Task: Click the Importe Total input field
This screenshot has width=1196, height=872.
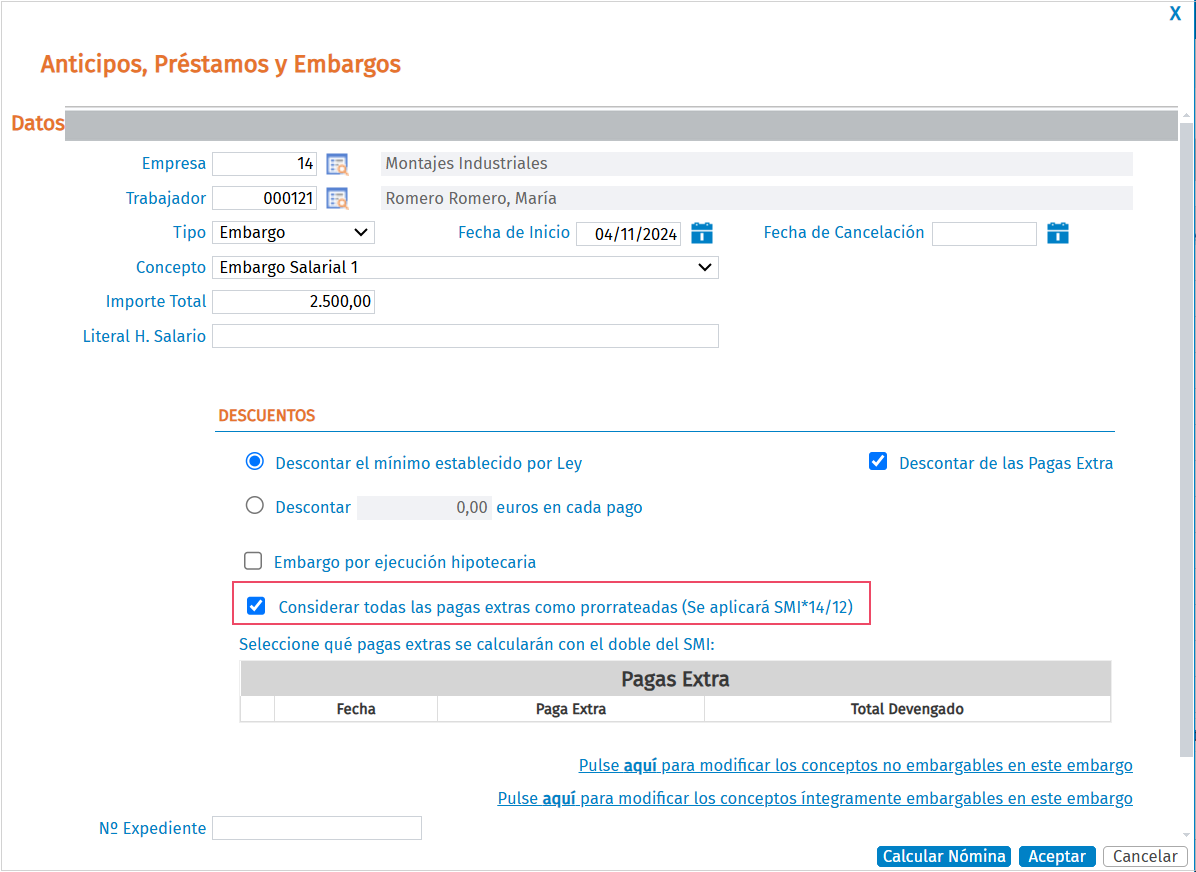Action: tap(293, 302)
